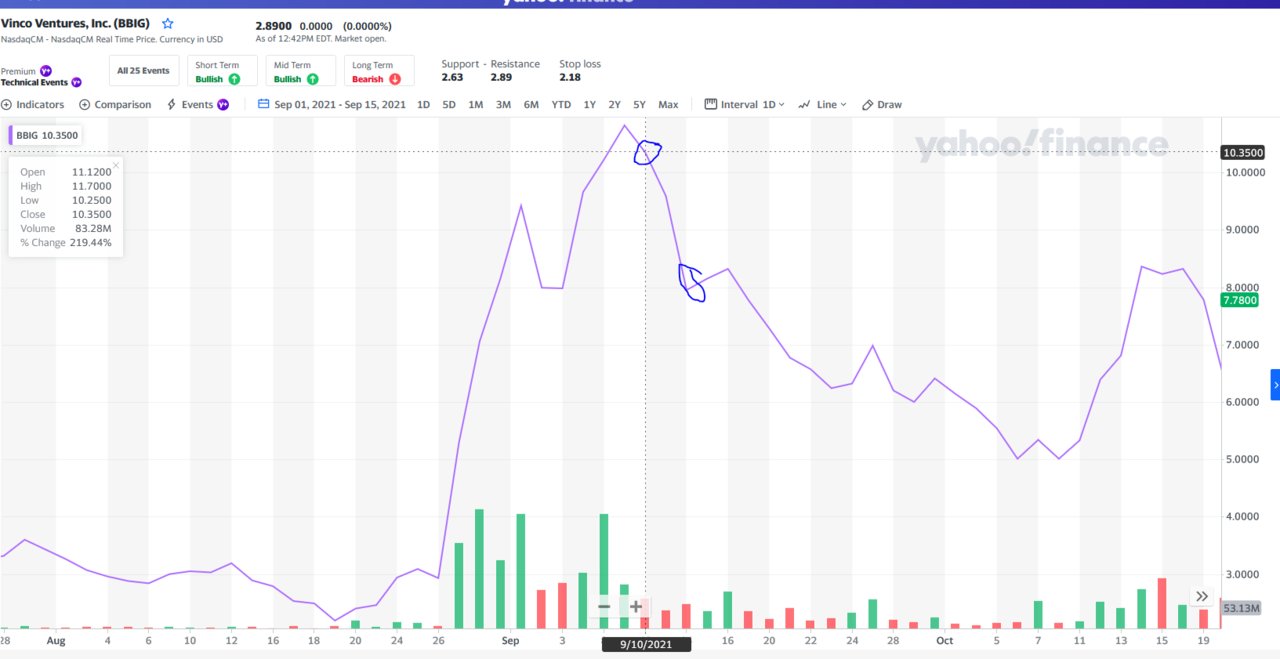Expand the blue right side panel tab

point(1275,385)
